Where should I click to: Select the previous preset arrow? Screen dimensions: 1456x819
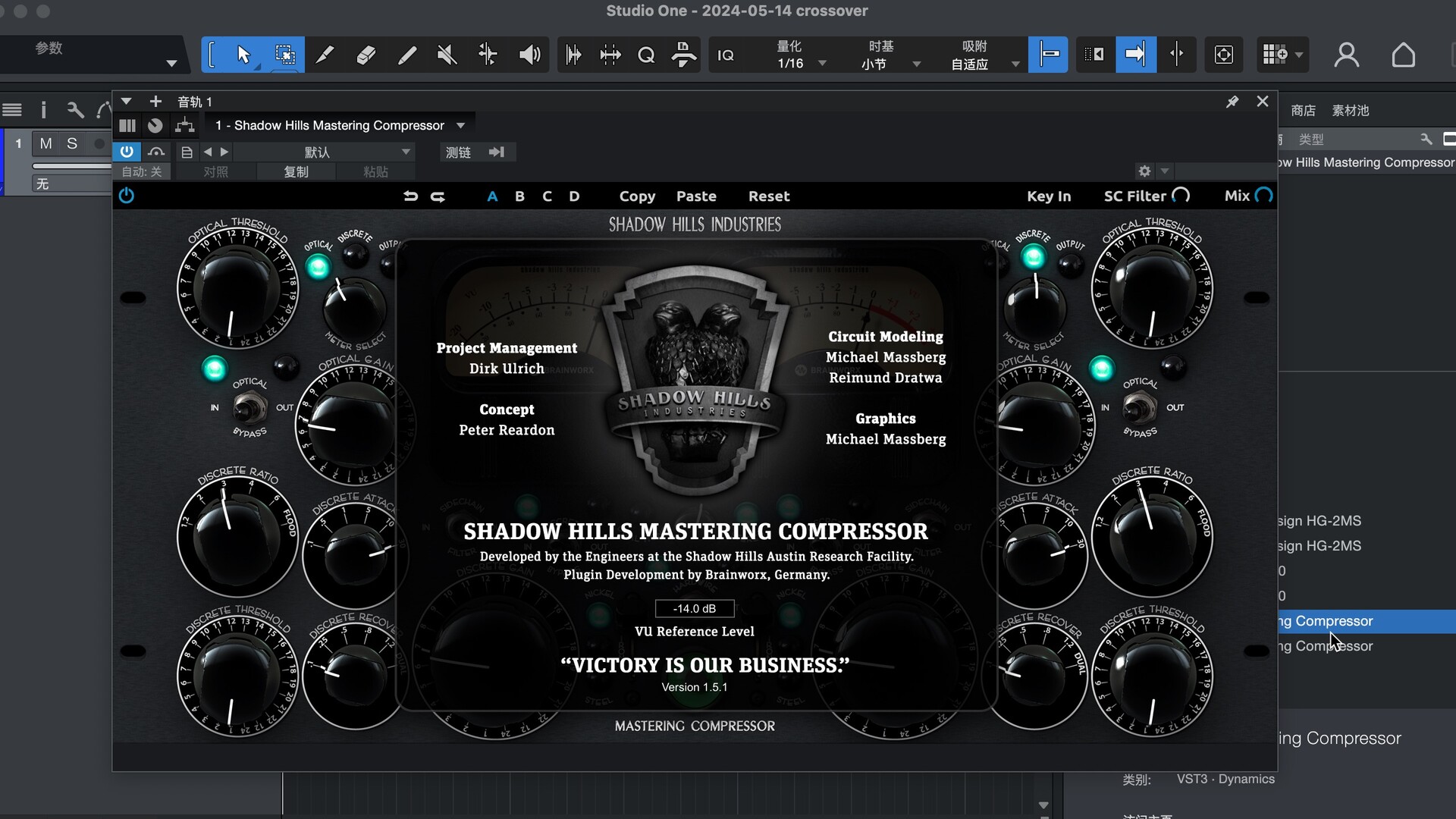pos(208,152)
